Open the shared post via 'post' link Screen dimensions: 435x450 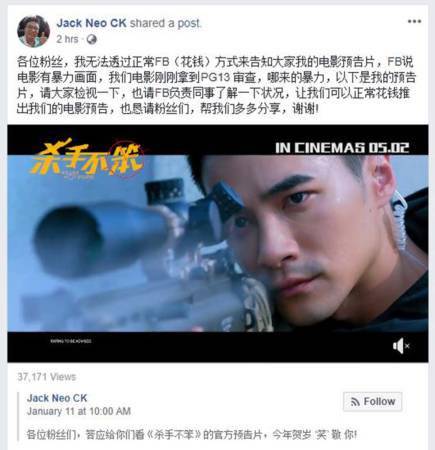click(189, 23)
